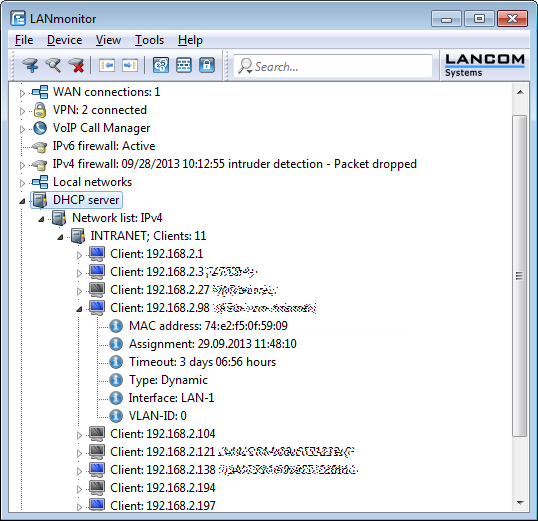The width and height of the screenshot is (538, 521).
Task: Select the VoIP Call Manager item
Action: coord(101,128)
